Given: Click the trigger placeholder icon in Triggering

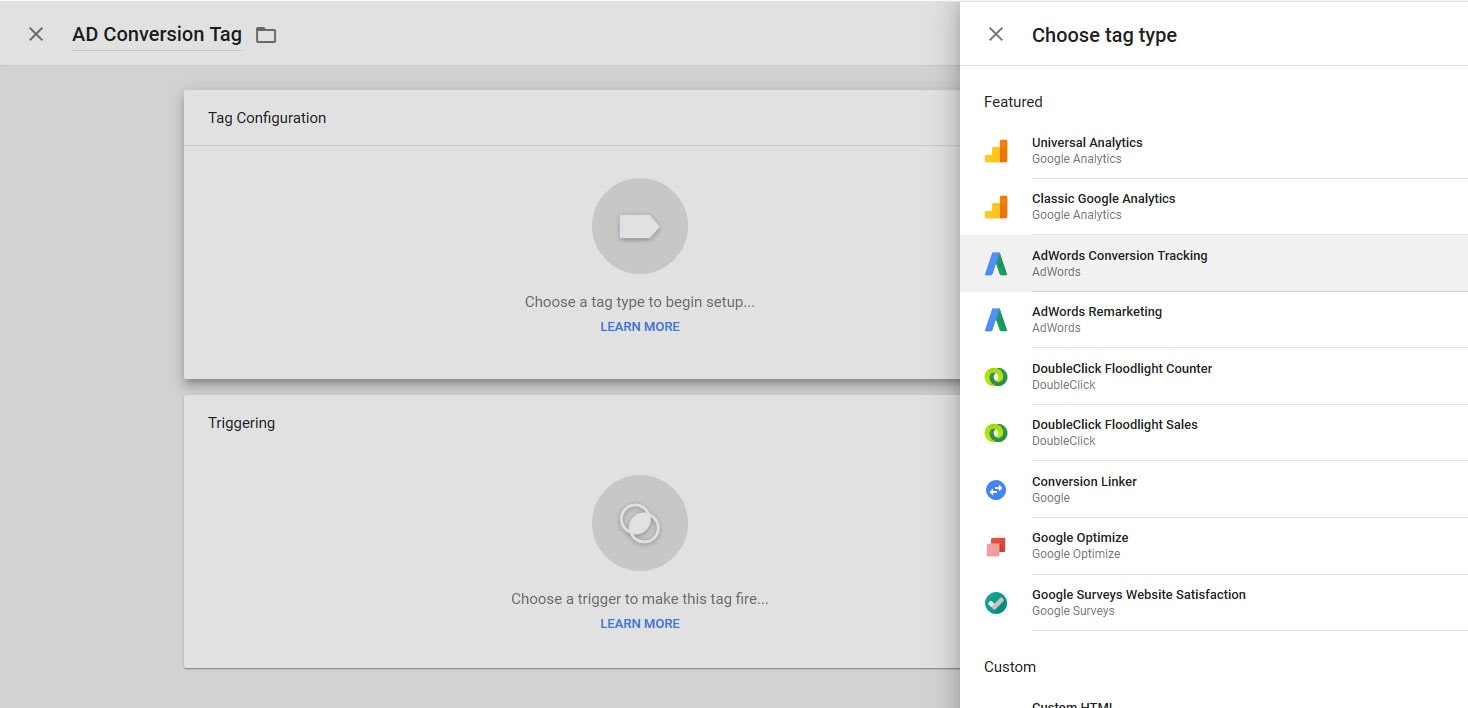Looking at the screenshot, I should click(640, 523).
